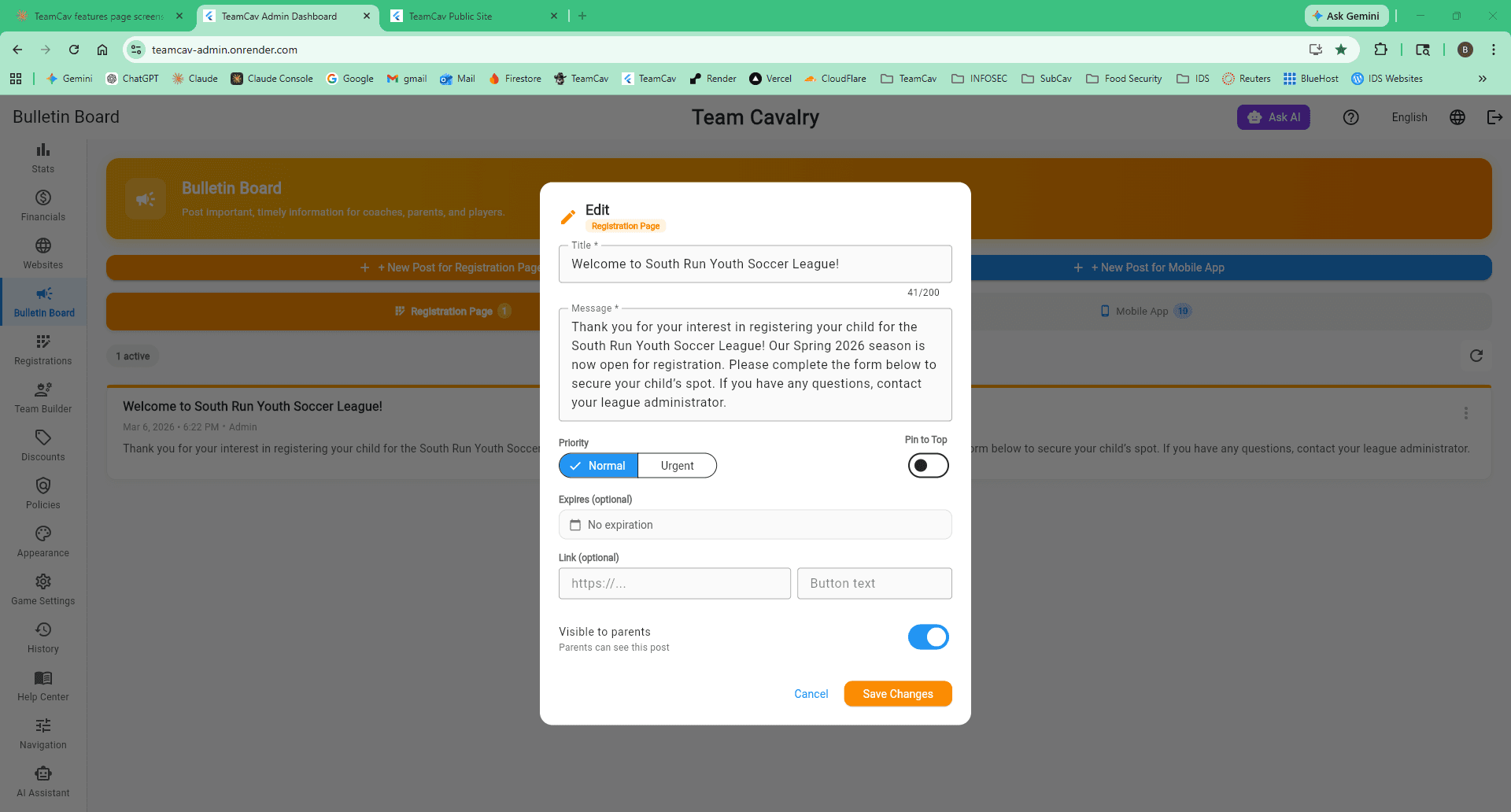Switch to Mobile App tab
Image resolution: width=1511 pixels, height=812 pixels.
click(x=1146, y=312)
